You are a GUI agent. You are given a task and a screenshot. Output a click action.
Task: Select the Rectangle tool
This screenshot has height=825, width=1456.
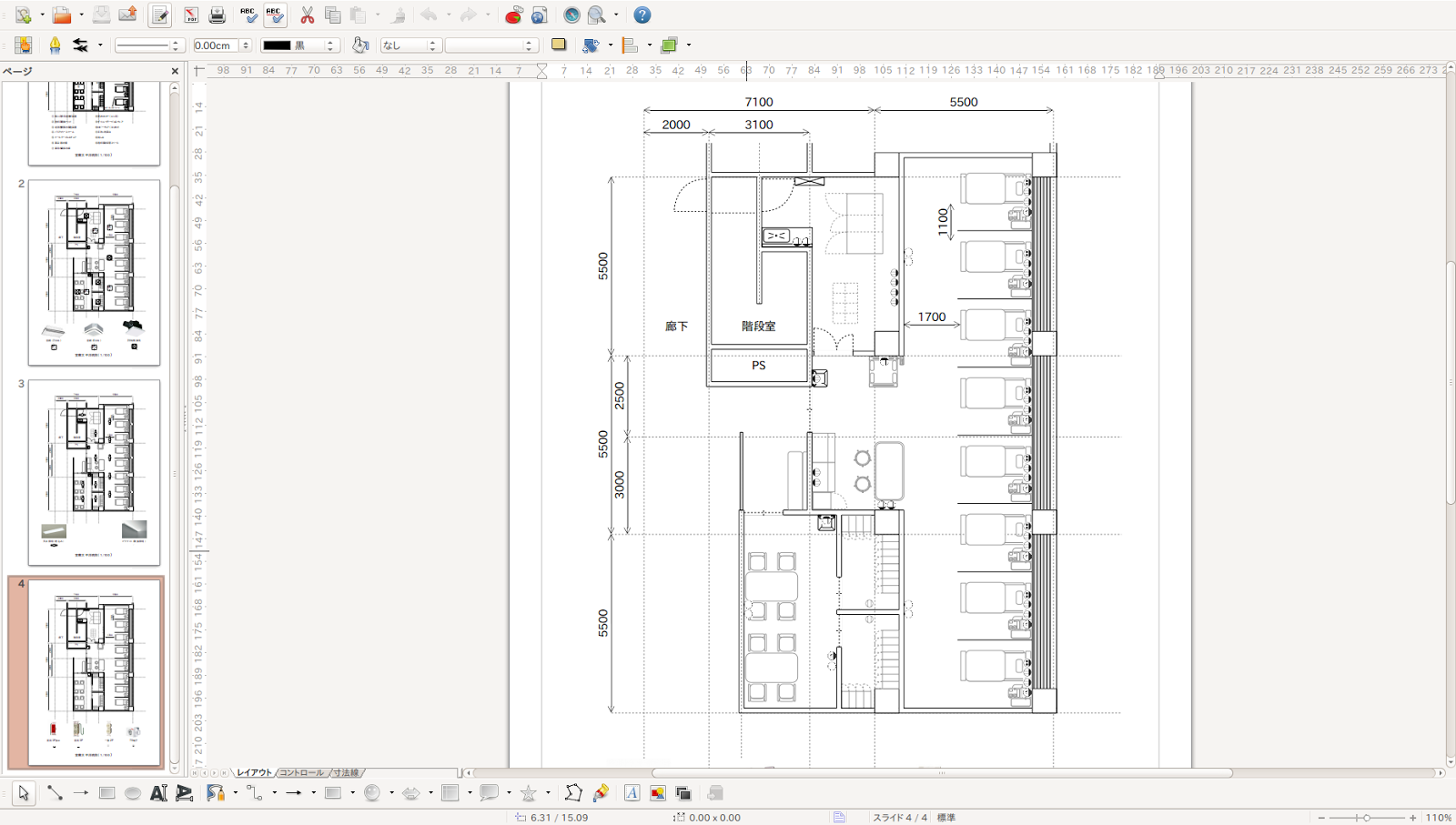coord(106,793)
